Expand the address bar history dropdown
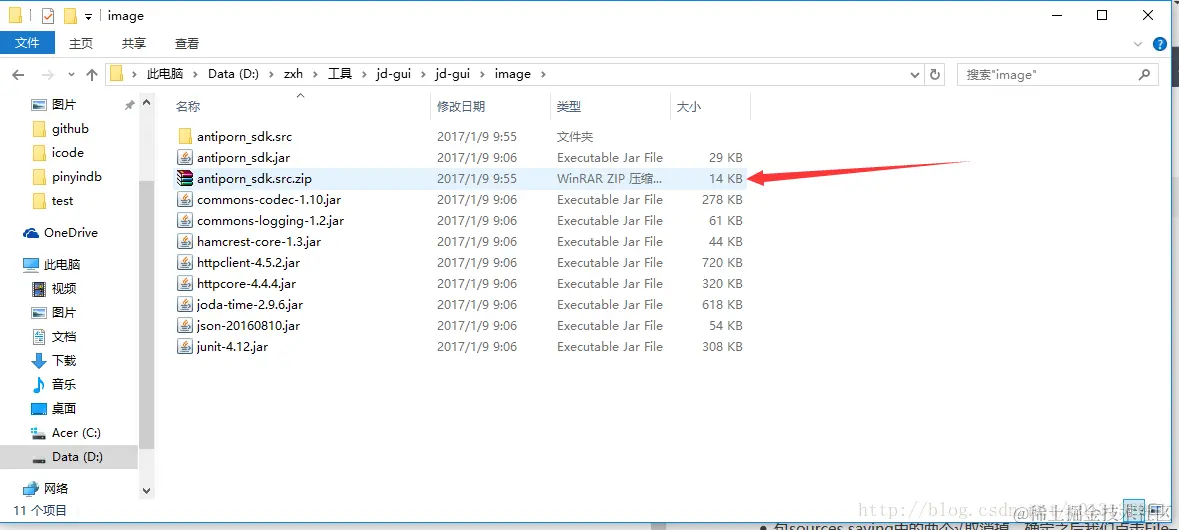 click(x=915, y=74)
